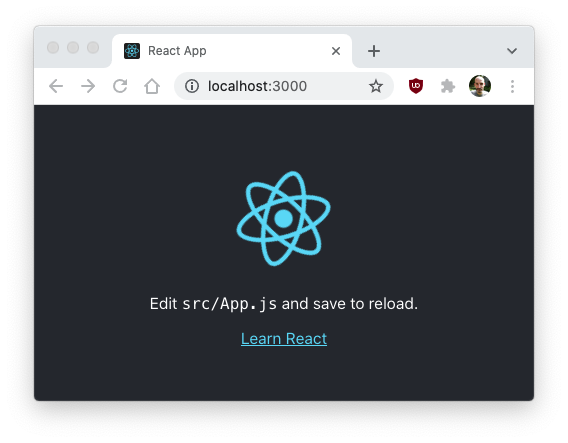
Task: Close the React App tab
Action: coord(336,51)
